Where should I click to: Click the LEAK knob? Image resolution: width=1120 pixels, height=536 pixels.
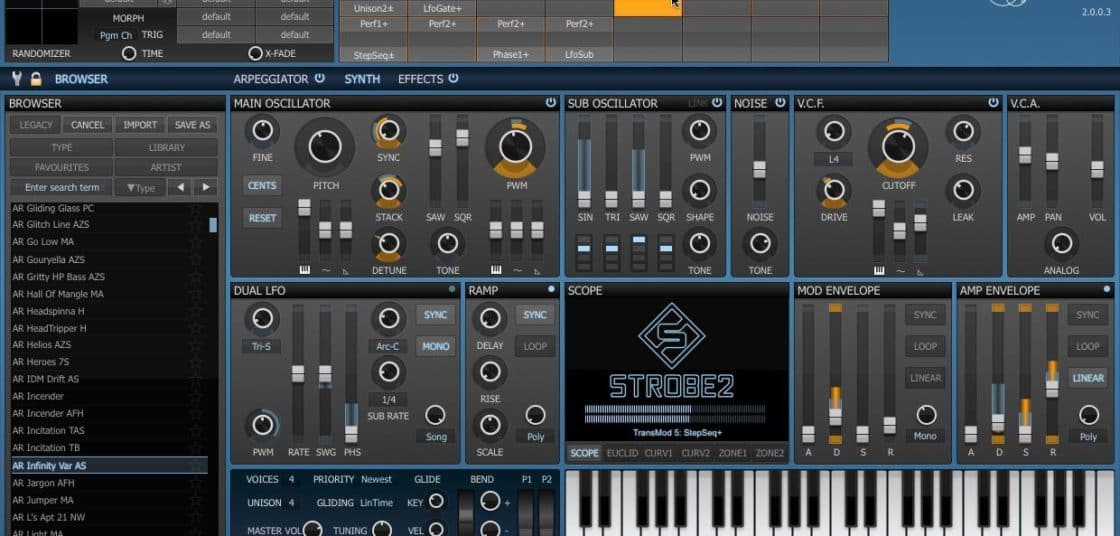(963, 191)
